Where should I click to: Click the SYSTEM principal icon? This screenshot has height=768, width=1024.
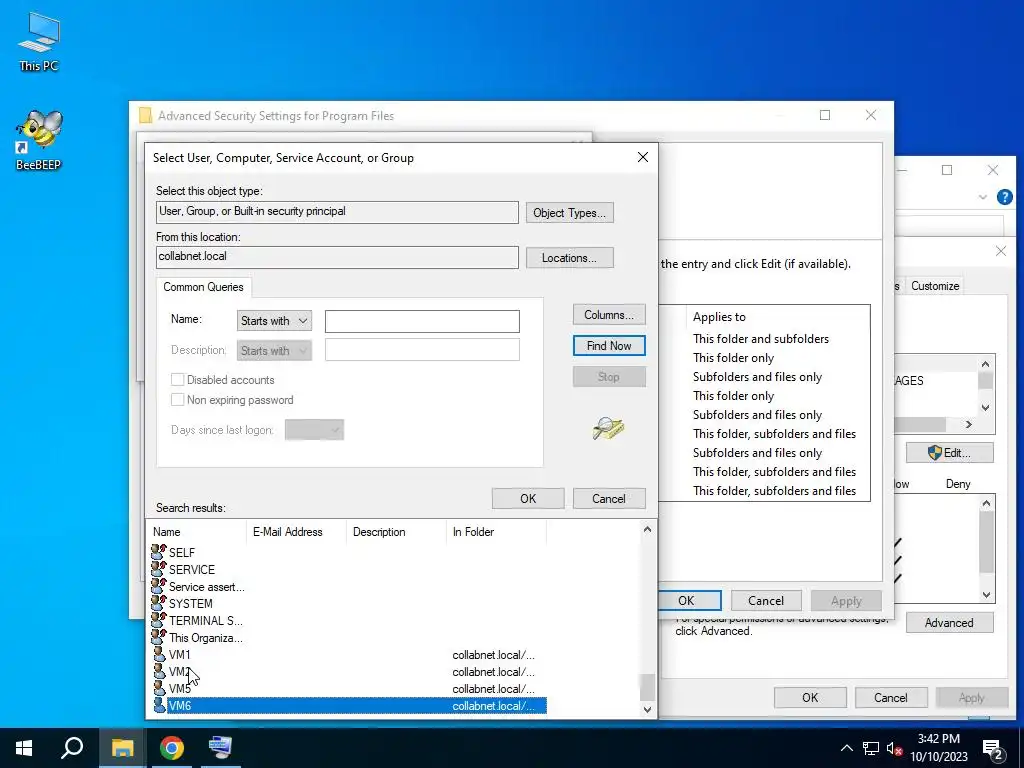coord(159,603)
